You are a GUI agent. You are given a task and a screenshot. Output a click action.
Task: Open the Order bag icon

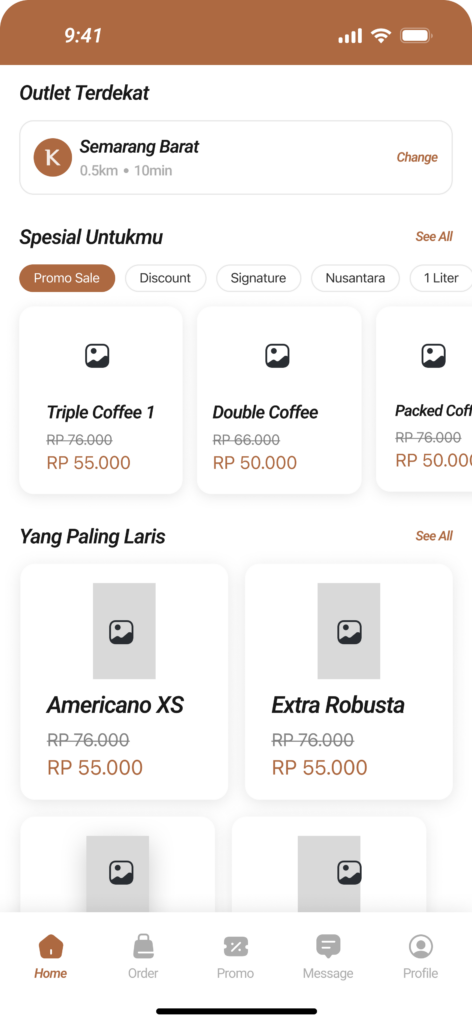click(x=143, y=946)
